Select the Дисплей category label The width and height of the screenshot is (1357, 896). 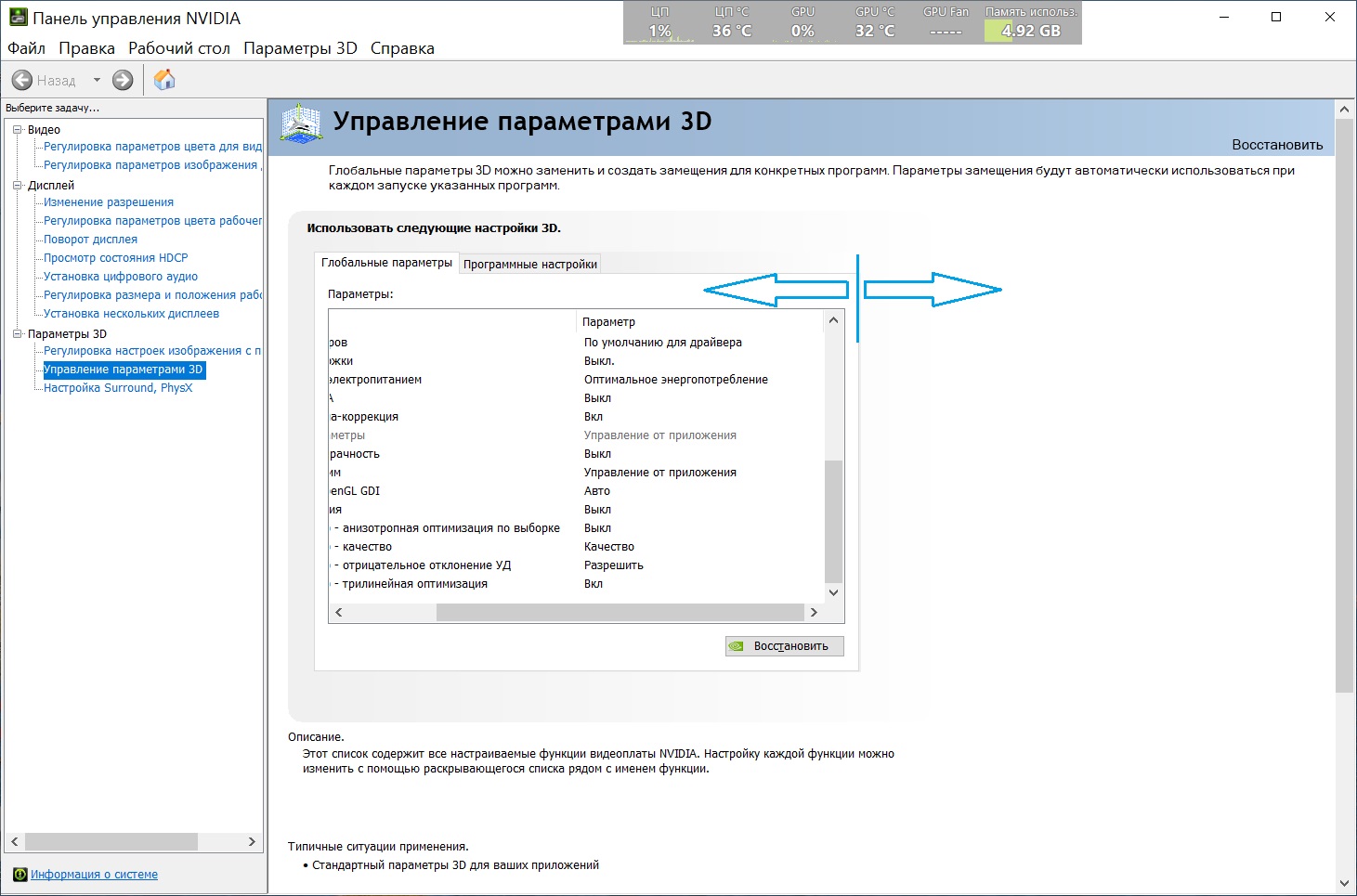coord(51,186)
